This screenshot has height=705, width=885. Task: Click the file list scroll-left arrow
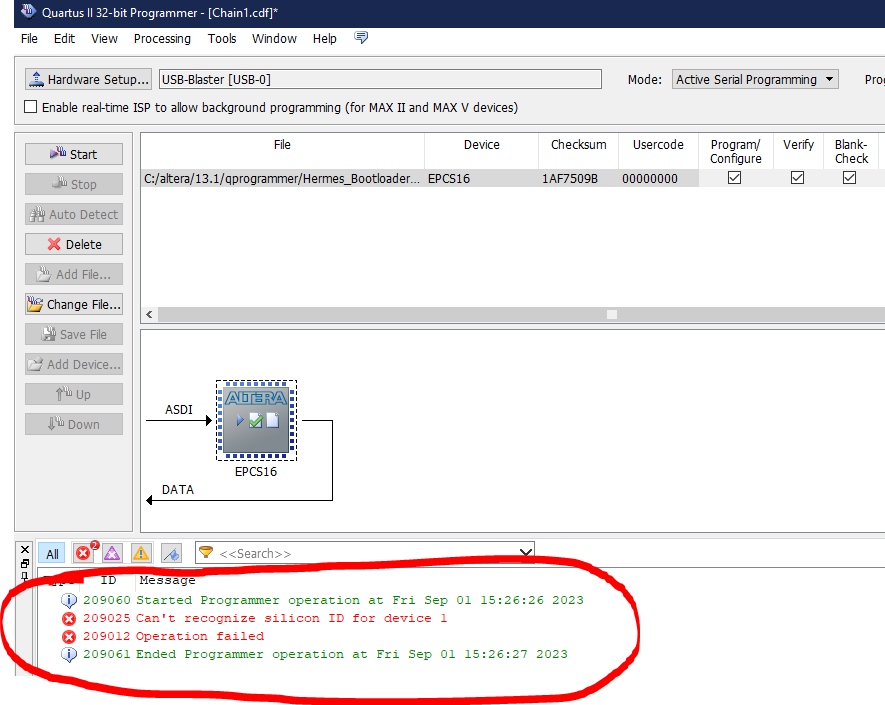[x=149, y=314]
